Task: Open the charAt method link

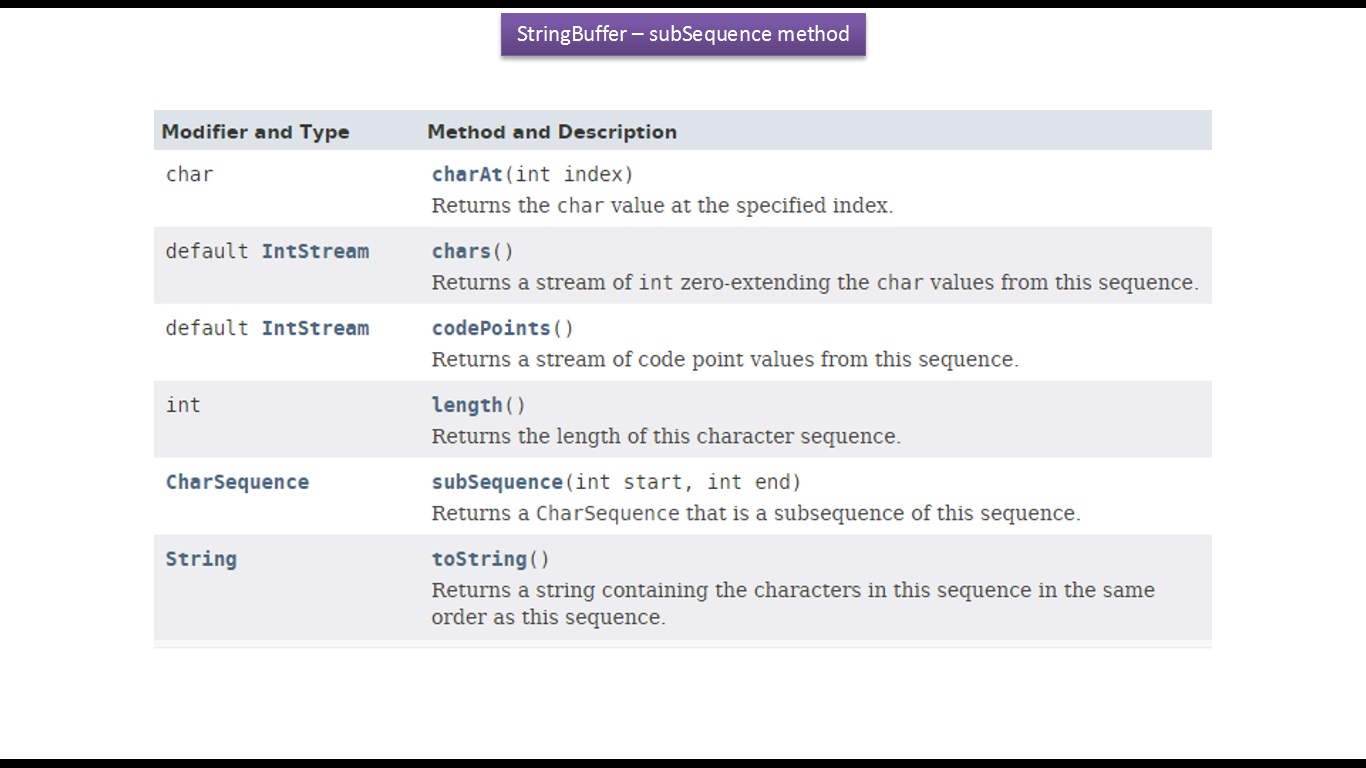Action: 467,174
